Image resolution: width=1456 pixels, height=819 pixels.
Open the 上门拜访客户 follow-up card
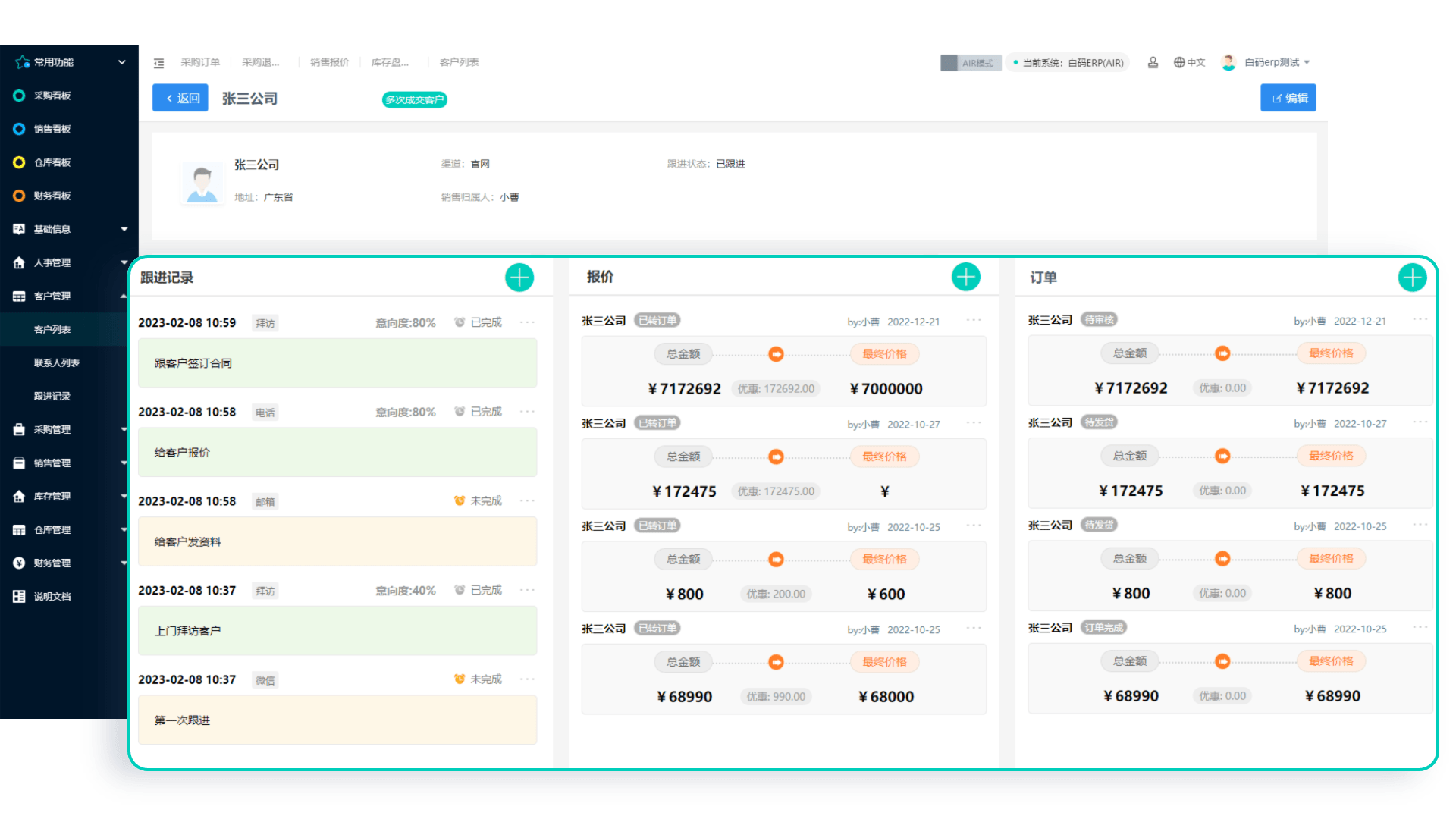coord(337,630)
